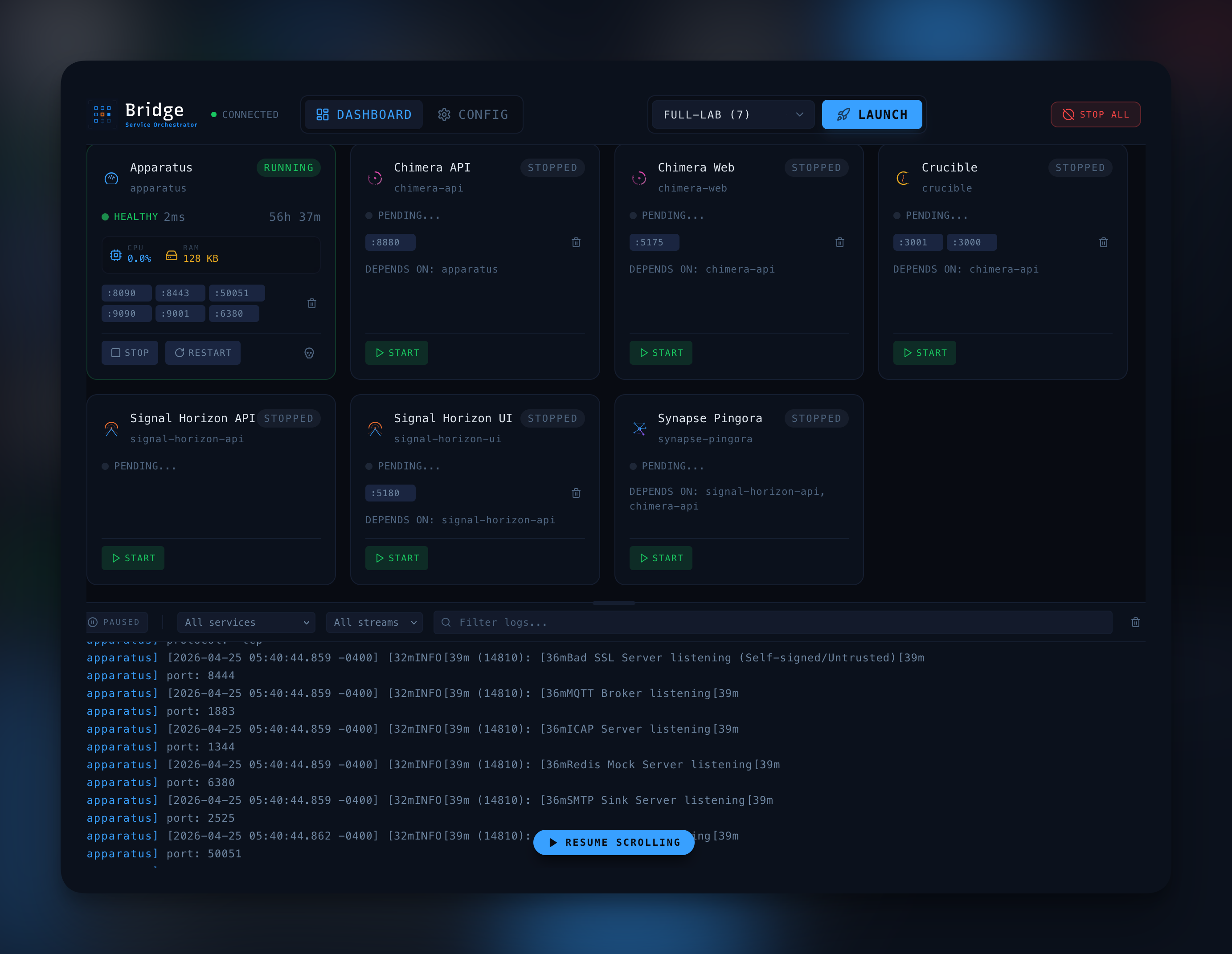Click the CPU chip icon in Apparatus
This screenshot has height=954, width=1232.
[116, 255]
